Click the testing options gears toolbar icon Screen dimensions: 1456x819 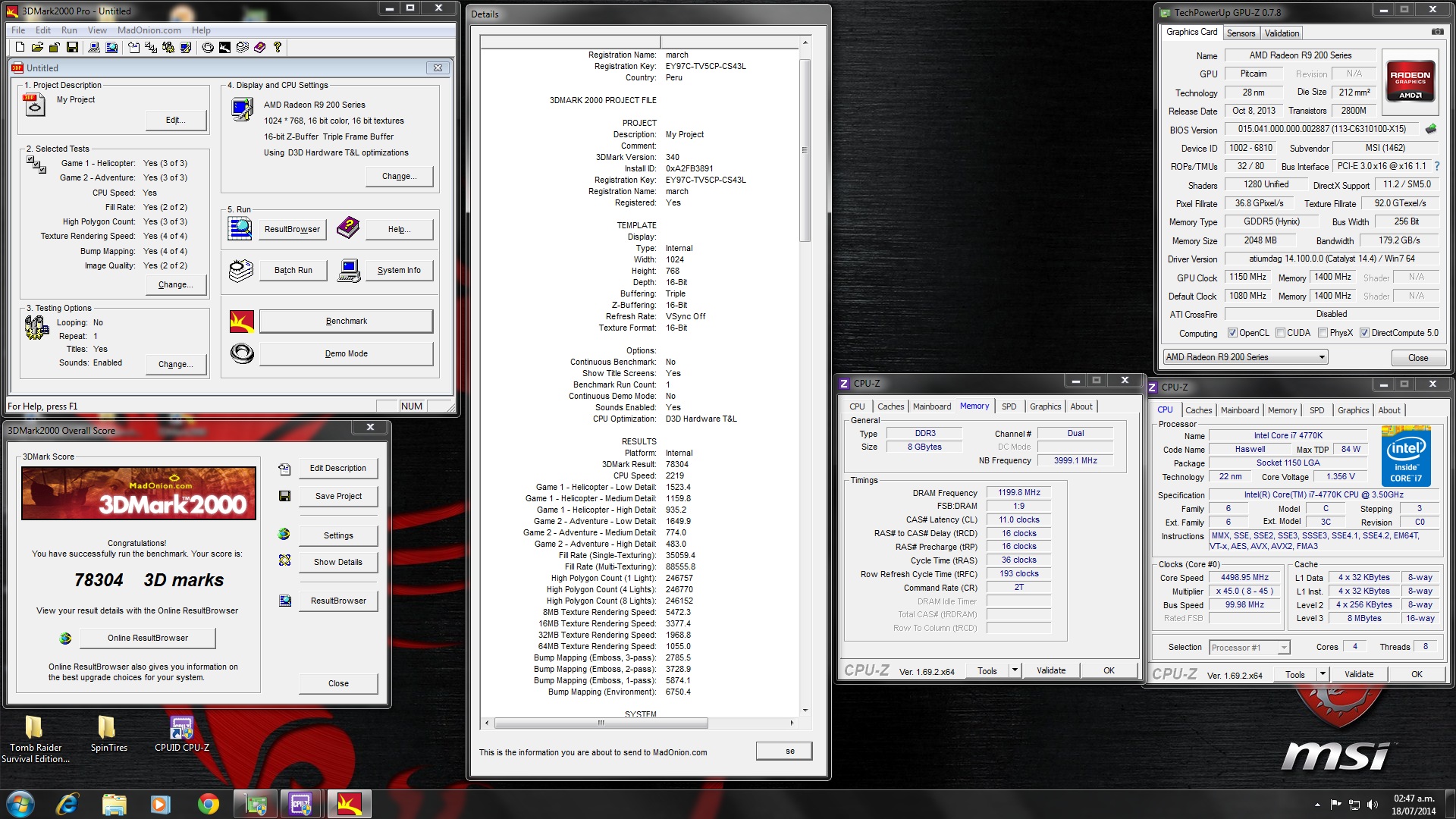(168, 47)
